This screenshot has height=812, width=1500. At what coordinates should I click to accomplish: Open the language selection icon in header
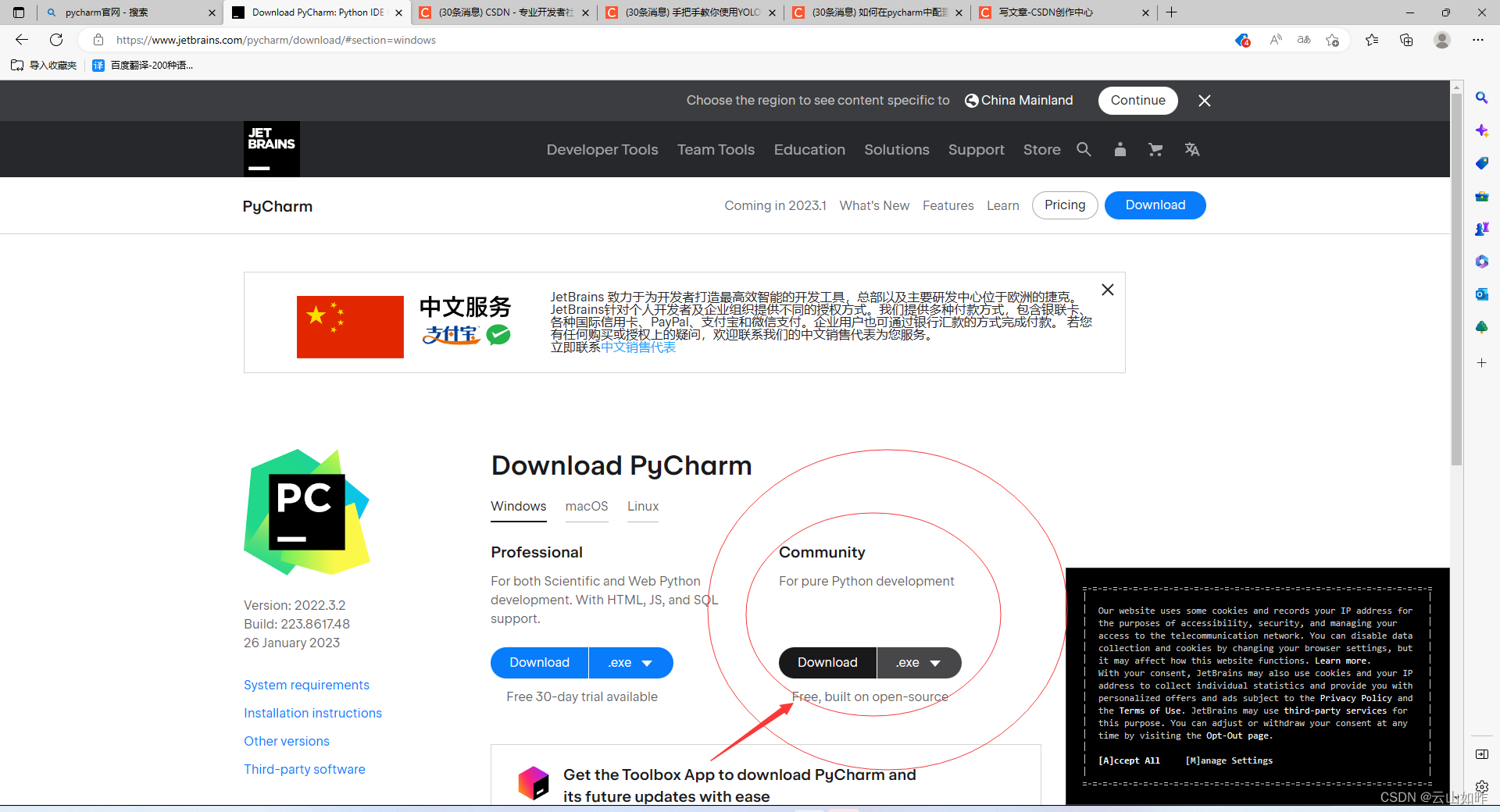(1191, 149)
